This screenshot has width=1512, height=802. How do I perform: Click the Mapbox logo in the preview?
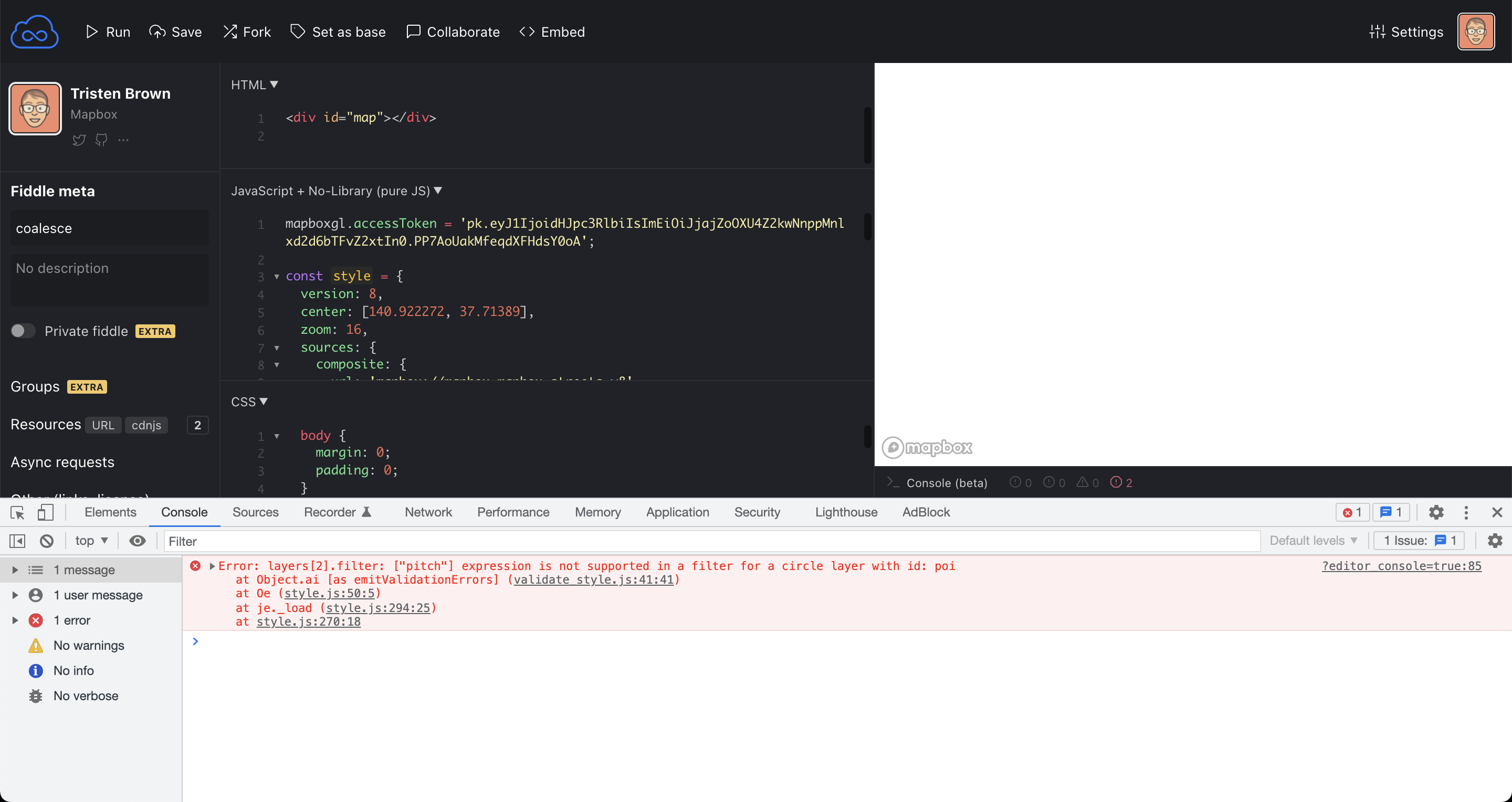point(927,448)
